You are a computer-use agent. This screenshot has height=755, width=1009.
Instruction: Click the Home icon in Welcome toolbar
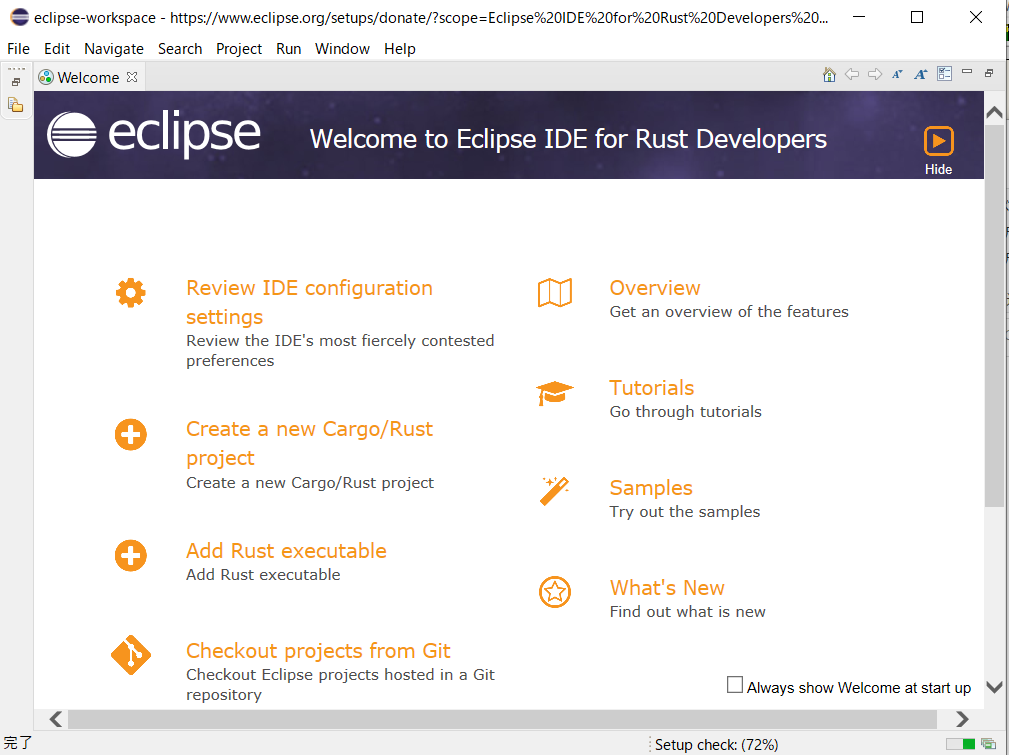click(x=829, y=75)
